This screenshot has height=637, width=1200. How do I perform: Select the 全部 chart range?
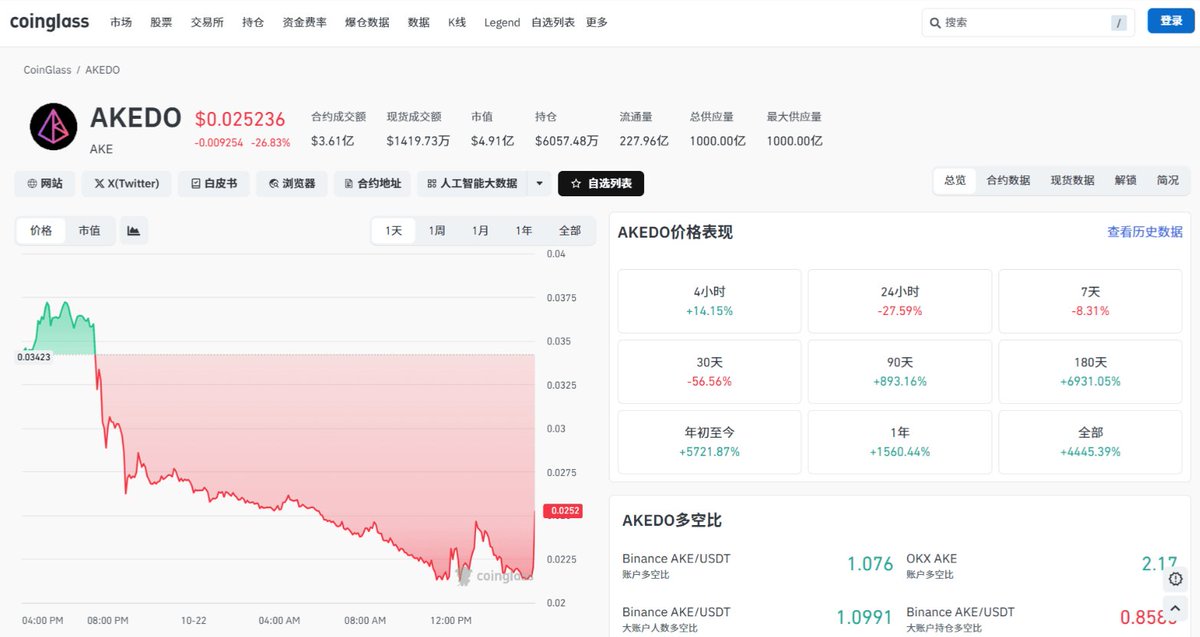569,231
